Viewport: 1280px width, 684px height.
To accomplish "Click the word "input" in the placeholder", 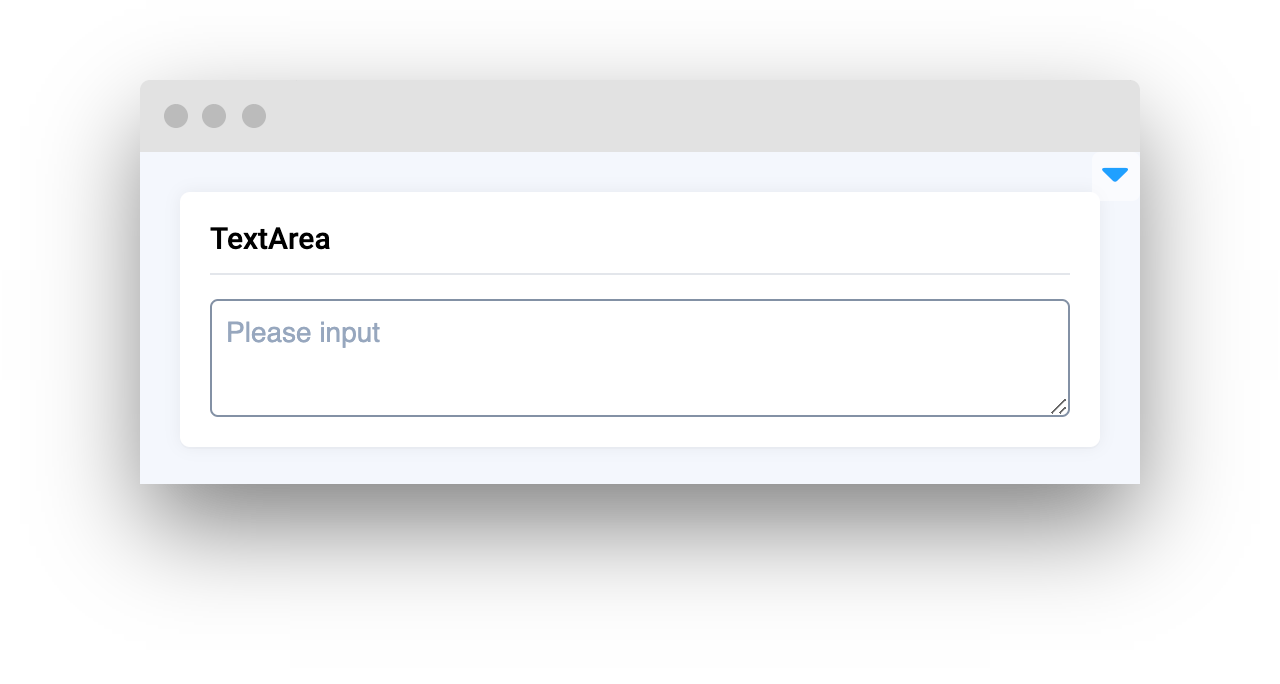I will click(349, 332).
